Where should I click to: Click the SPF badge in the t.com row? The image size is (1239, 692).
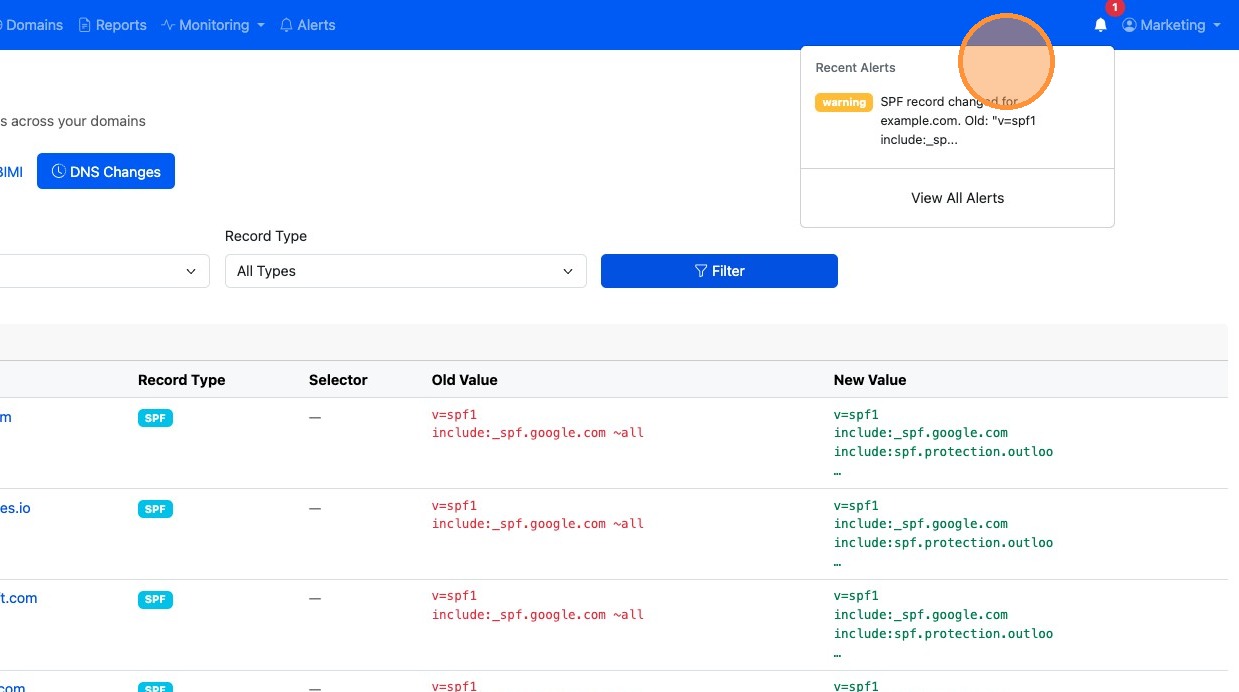[x=155, y=599]
